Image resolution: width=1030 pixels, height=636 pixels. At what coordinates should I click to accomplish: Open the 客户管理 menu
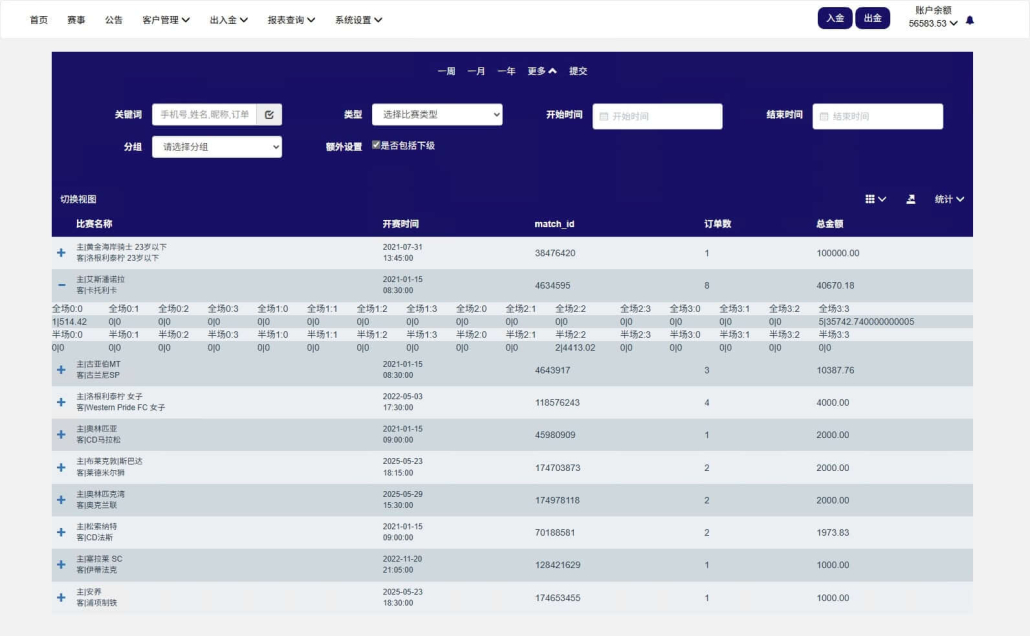(166, 20)
